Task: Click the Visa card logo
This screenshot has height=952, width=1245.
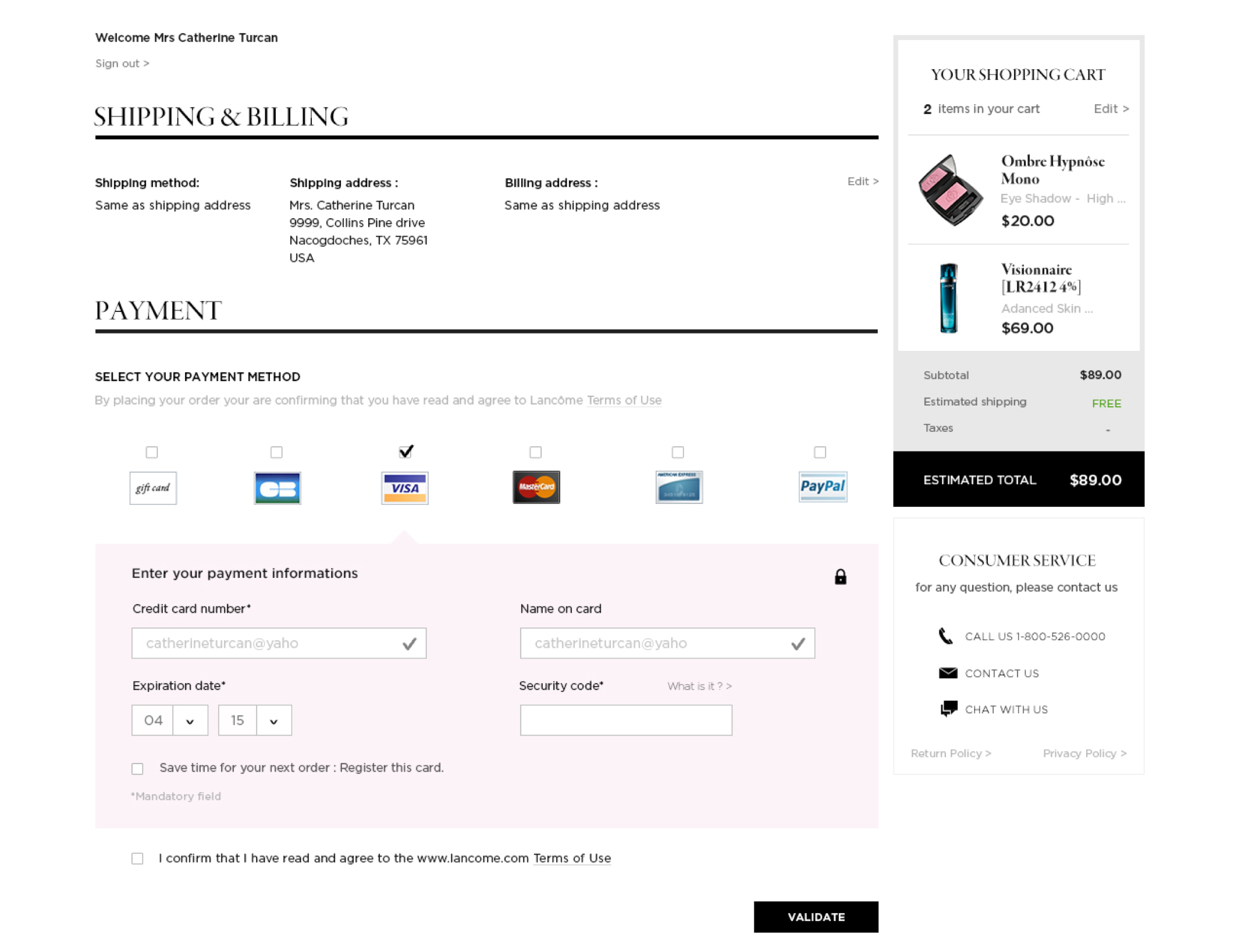Action: pyautogui.click(x=405, y=488)
